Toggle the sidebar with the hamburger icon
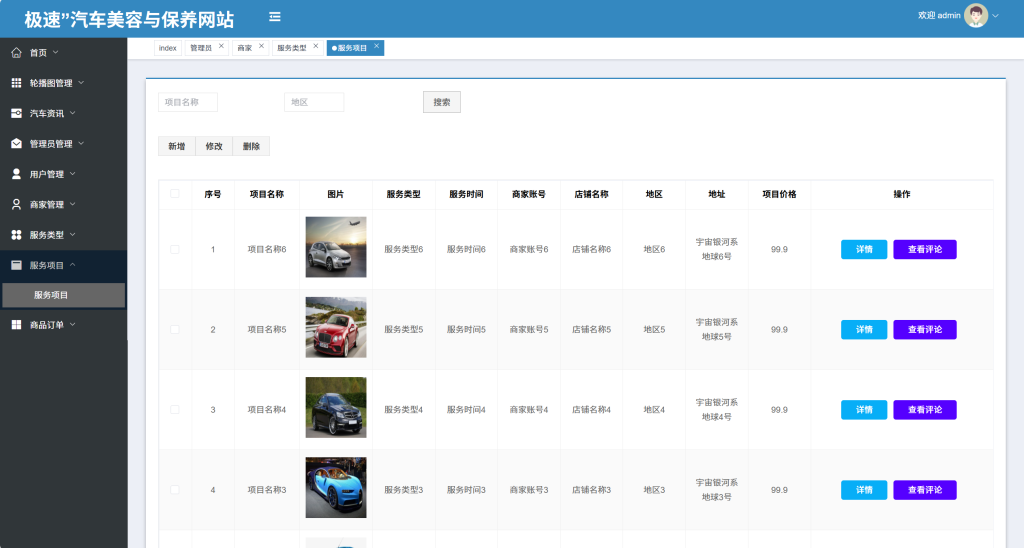This screenshot has height=548, width=1024. [x=275, y=17]
